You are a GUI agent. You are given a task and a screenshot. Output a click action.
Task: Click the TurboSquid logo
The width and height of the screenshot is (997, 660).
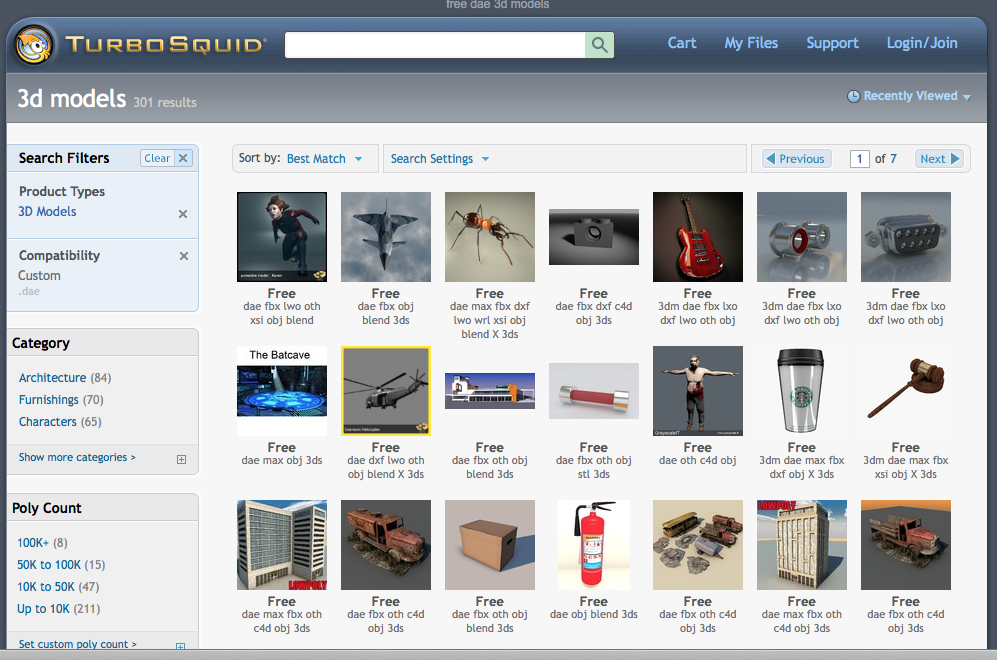(x=140, y=43)
